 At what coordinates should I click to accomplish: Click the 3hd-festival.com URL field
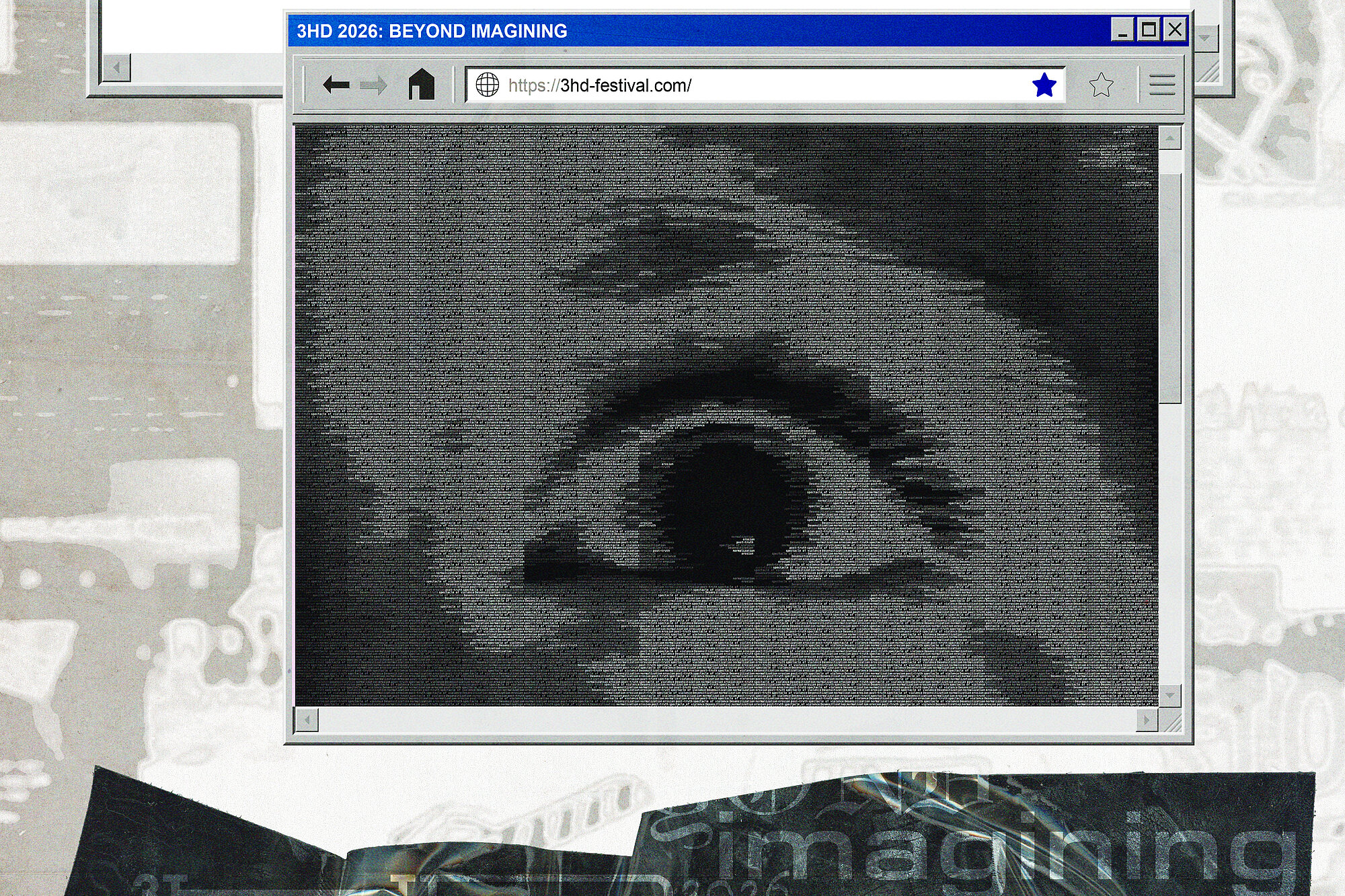[765, 85]
